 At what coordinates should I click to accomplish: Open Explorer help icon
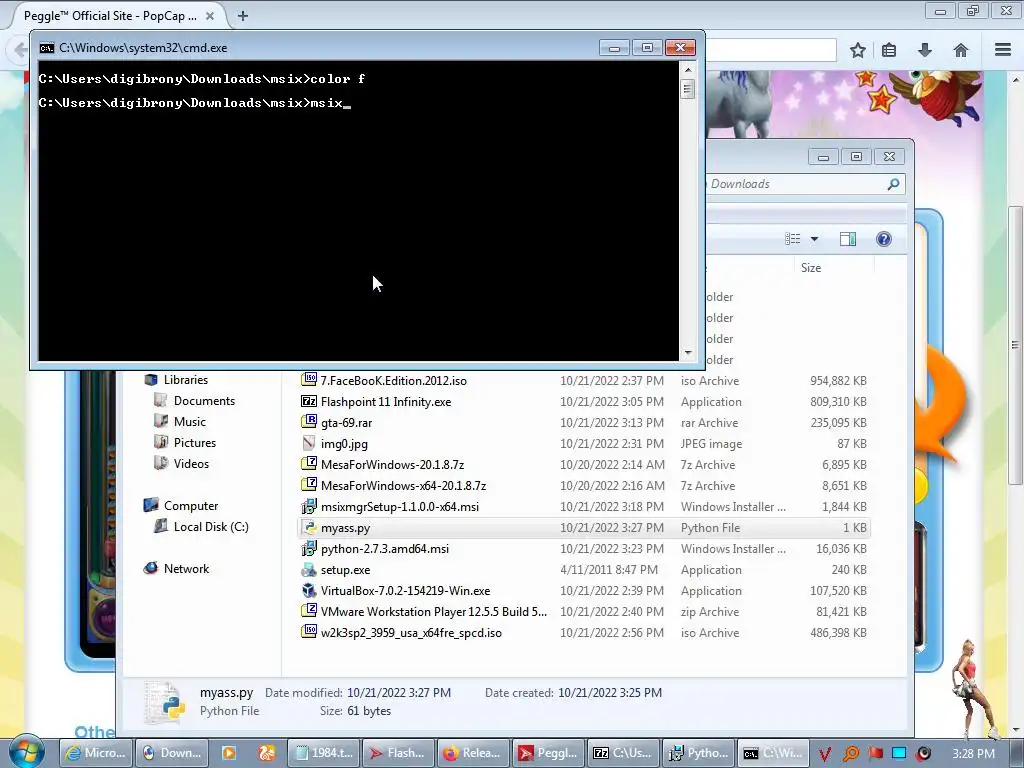(884, 239)
